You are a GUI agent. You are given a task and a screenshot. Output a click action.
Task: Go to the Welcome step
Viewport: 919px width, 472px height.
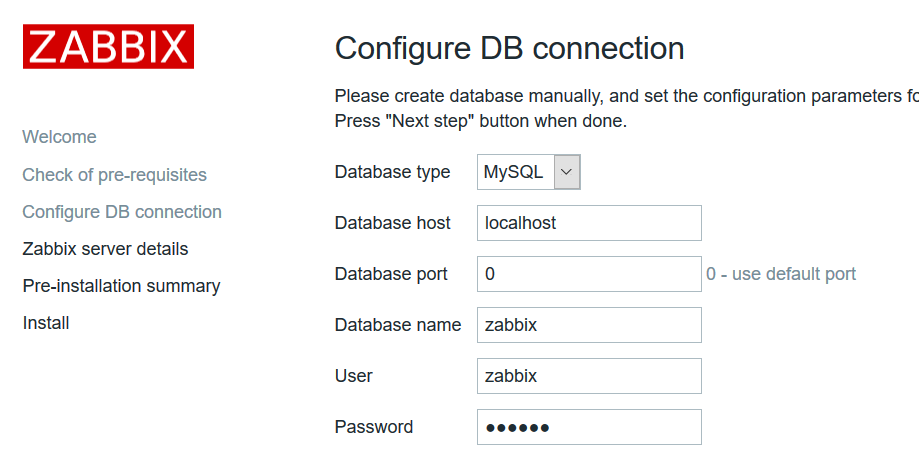[60, 137]
